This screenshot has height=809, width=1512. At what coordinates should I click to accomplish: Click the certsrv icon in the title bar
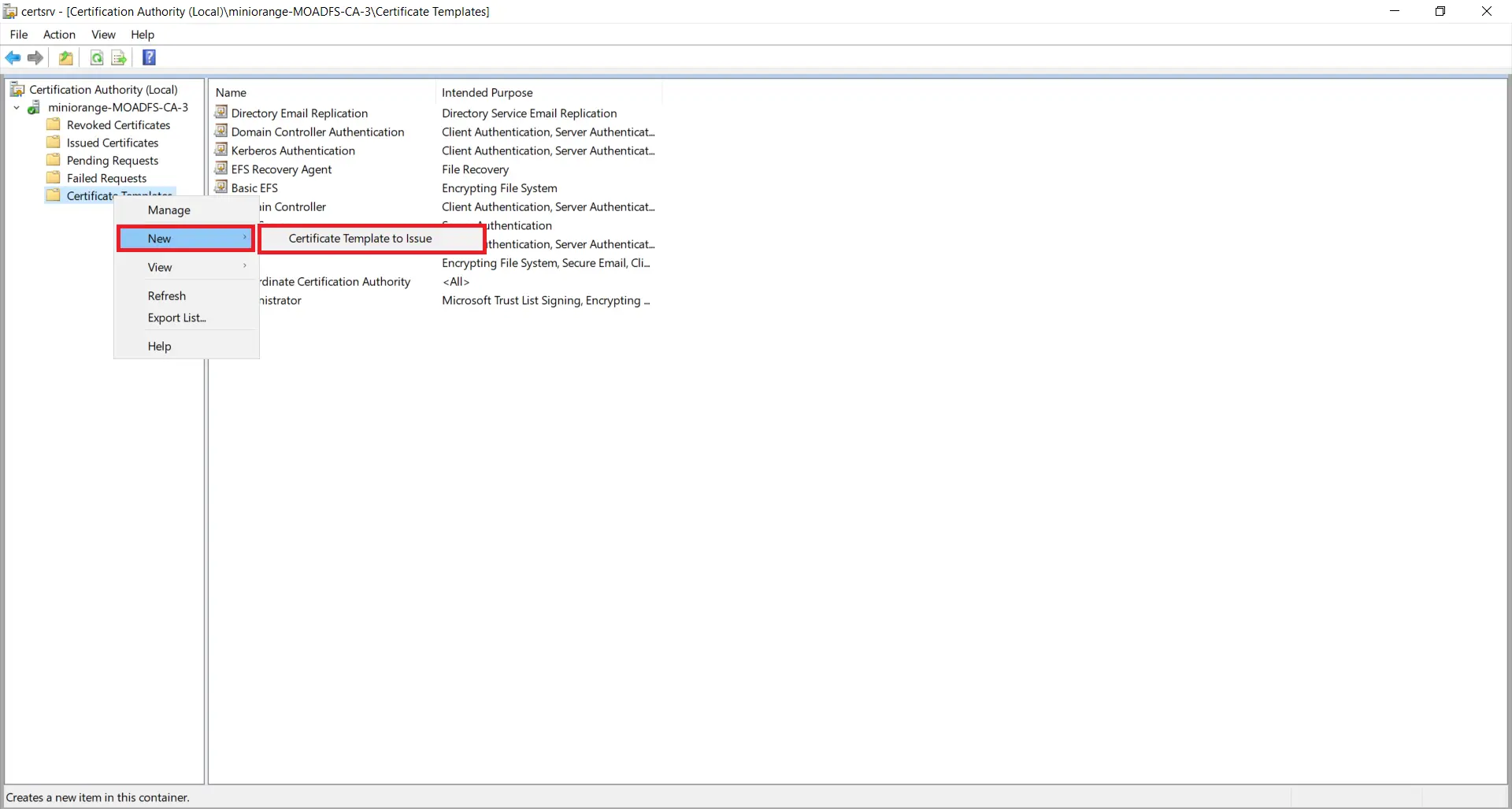9,11
